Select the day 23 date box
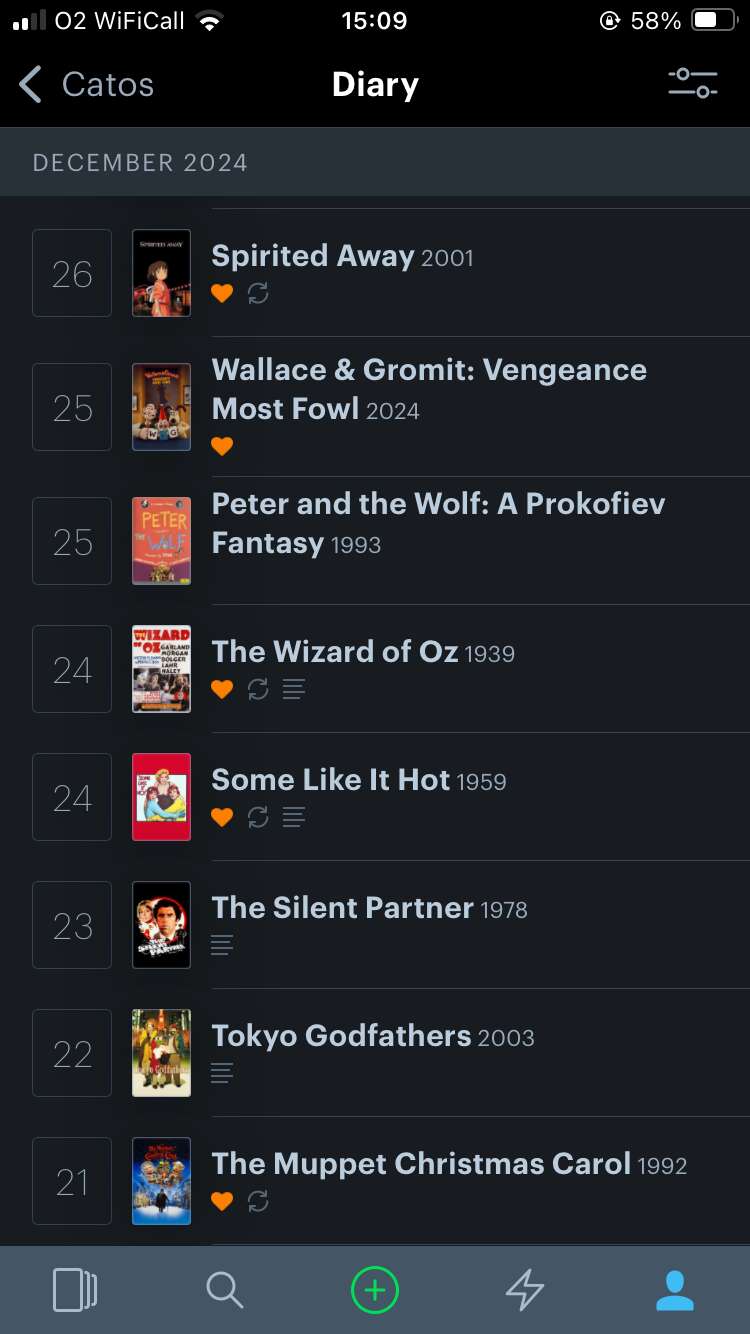This screenshot has width=750, height=1334. 72,925
